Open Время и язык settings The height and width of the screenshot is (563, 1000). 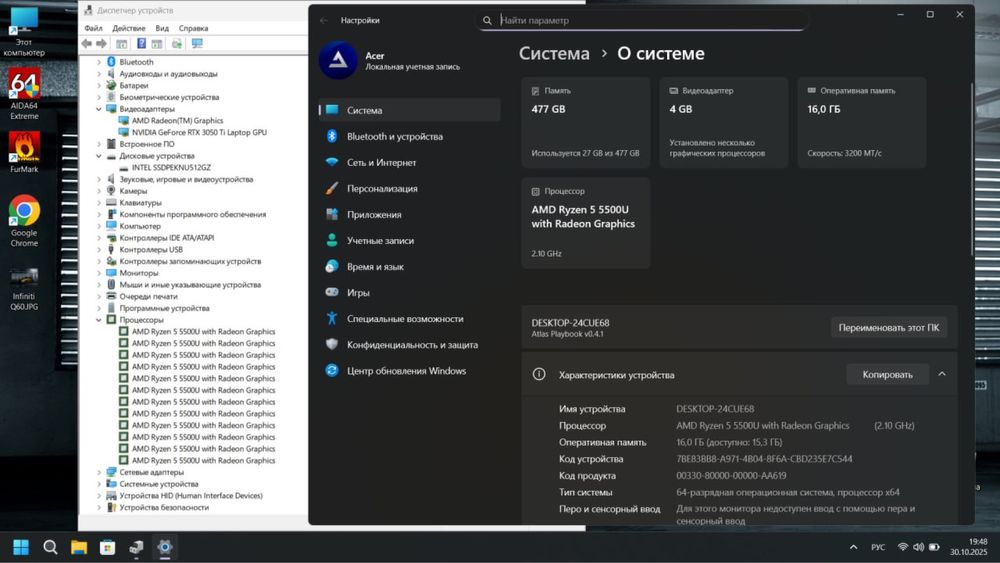coord(409,267)
